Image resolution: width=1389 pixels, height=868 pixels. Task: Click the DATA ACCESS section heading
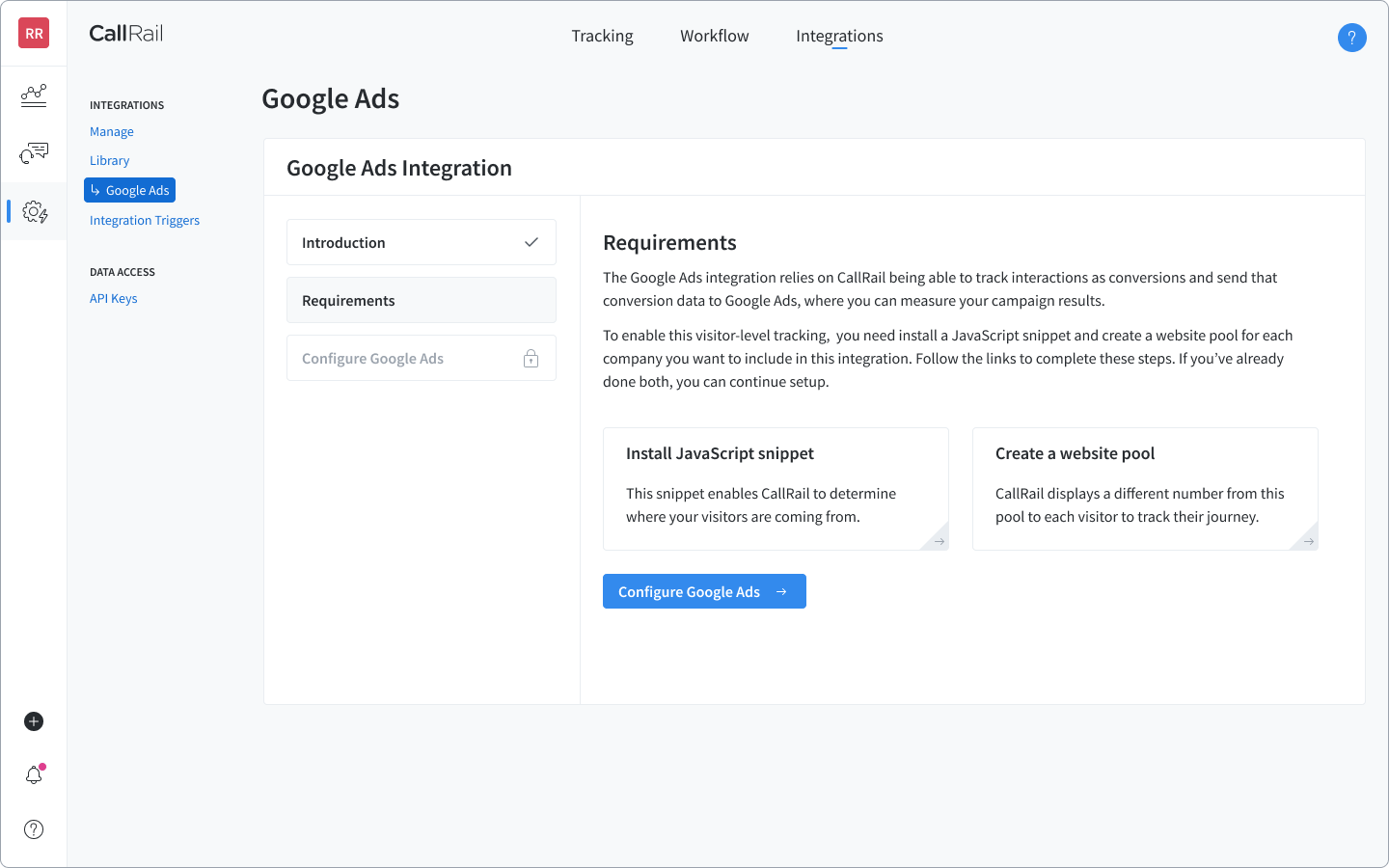(123, 272)
